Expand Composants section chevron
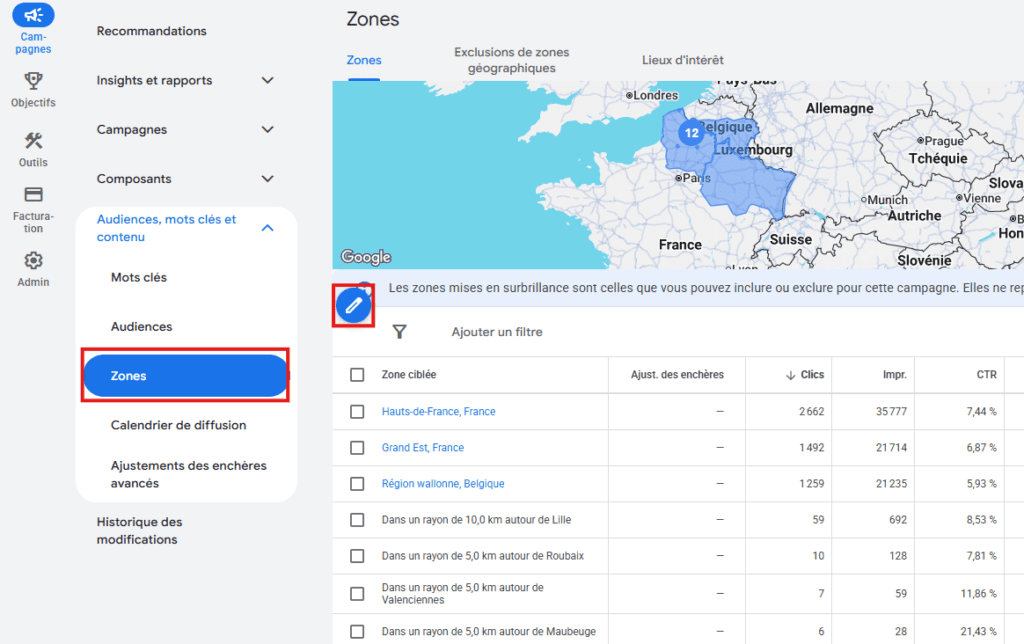 pos(267,178)
